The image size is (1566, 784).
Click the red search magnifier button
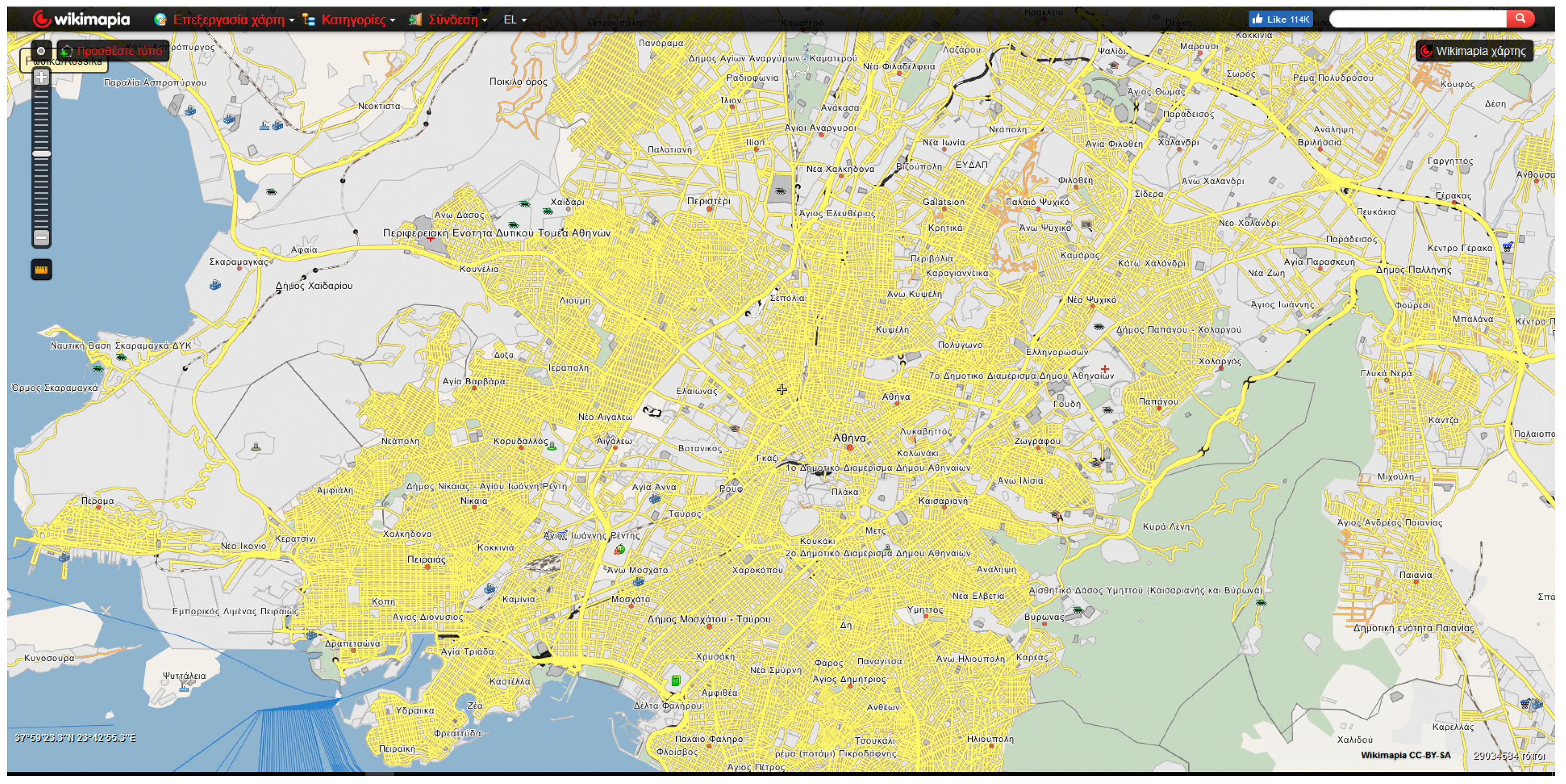coord(1520,19)
